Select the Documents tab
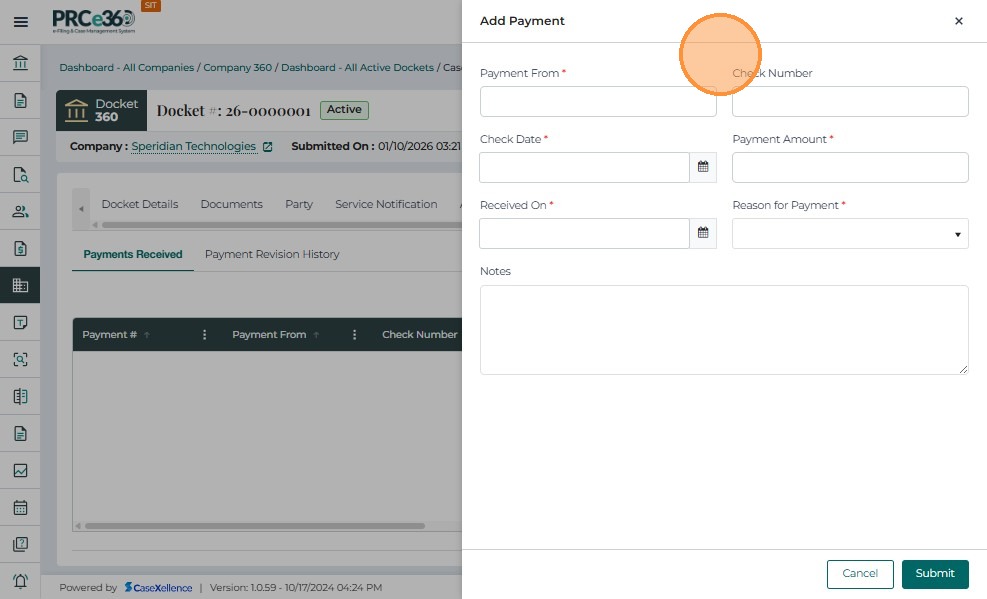 coord(231,204)
